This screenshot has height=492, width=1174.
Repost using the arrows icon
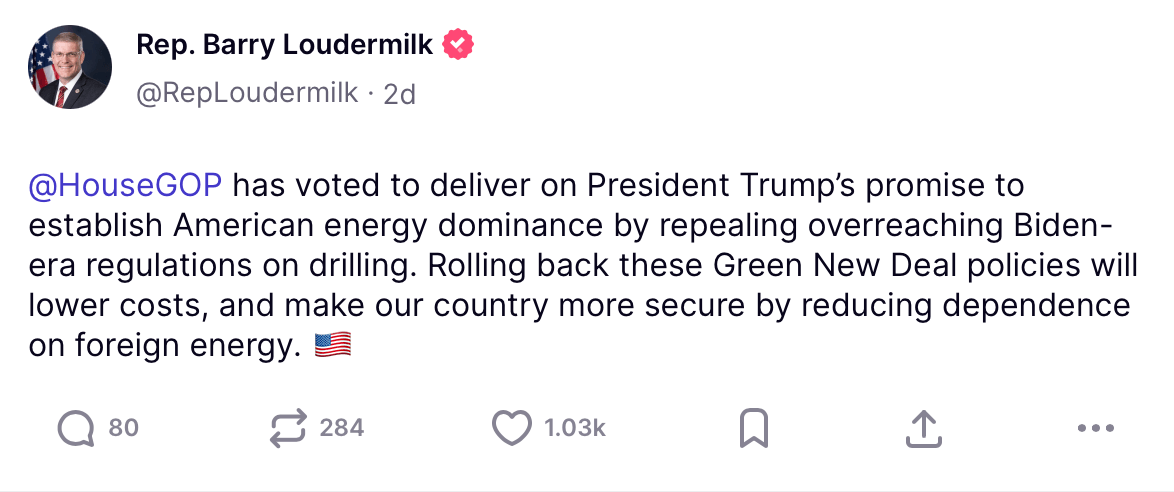(288, 429)
